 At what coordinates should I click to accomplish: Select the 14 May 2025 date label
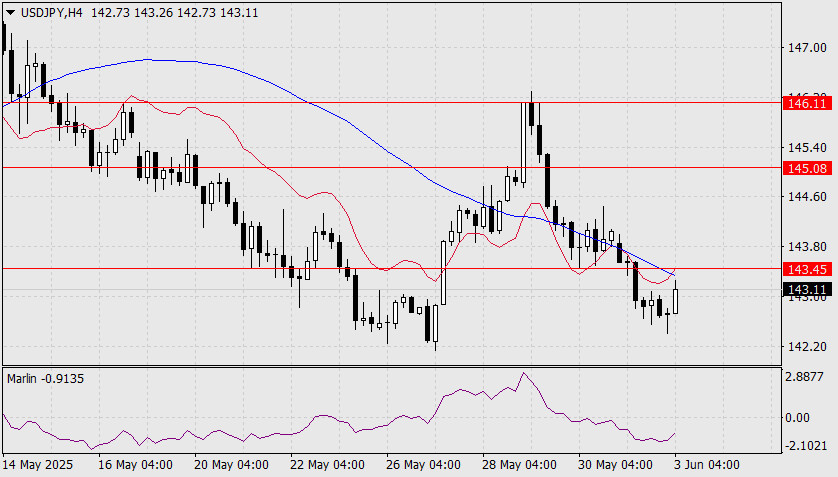(x=38, y=465)
